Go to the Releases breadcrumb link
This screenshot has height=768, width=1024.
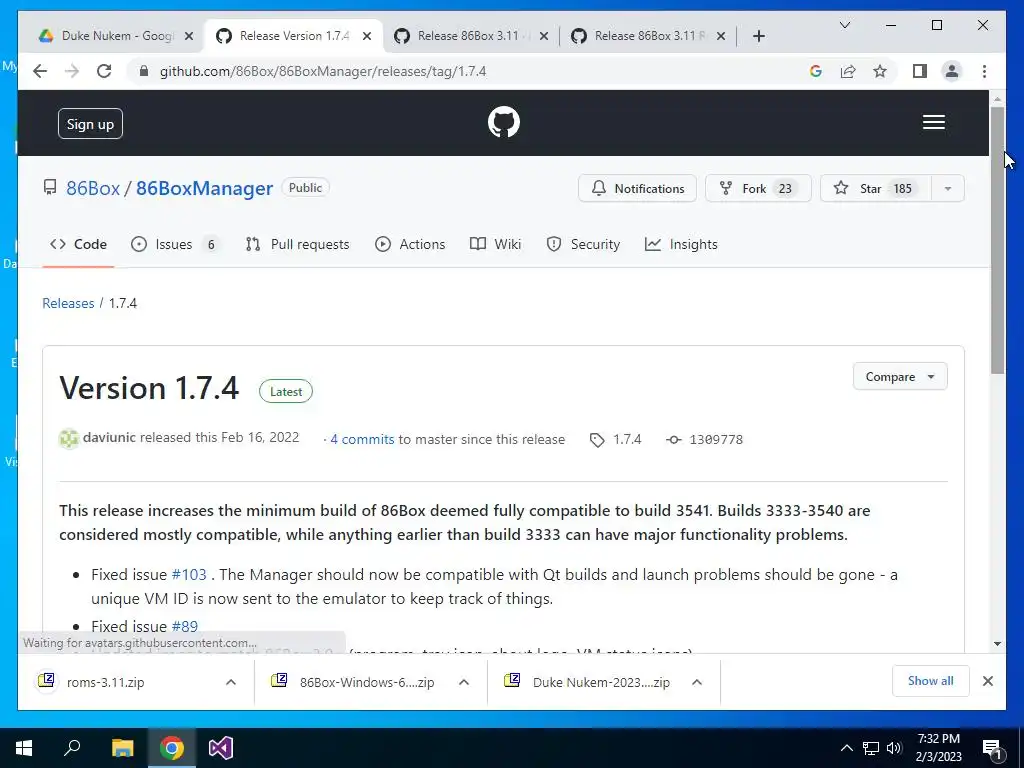click(68, 303)
